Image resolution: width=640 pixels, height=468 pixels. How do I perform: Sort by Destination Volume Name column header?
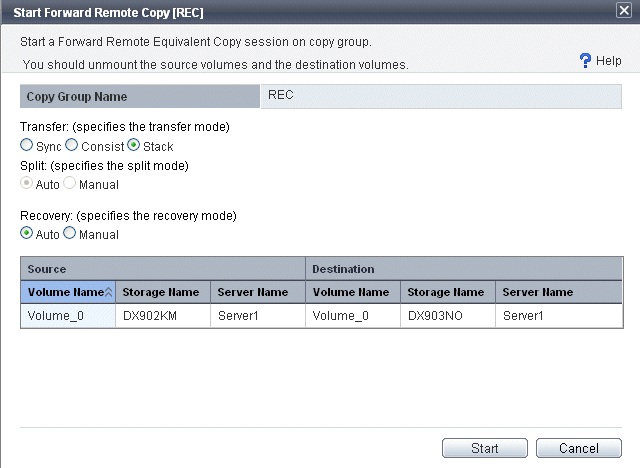pyautogui.click(x=353, y=292)
